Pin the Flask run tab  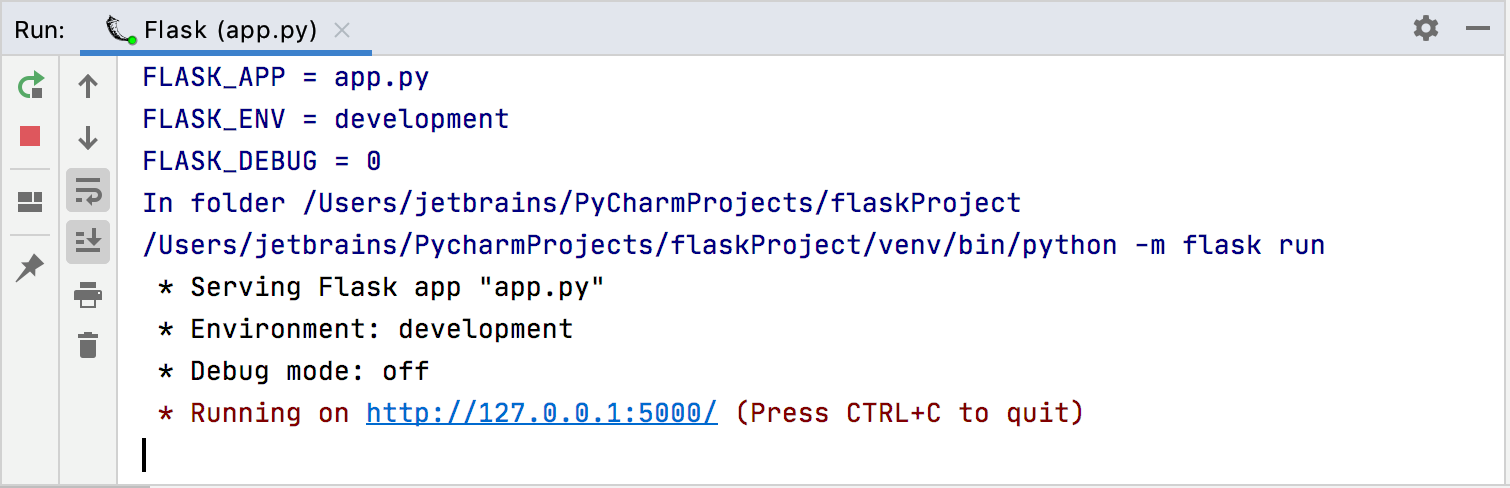(x=31, y=267)
